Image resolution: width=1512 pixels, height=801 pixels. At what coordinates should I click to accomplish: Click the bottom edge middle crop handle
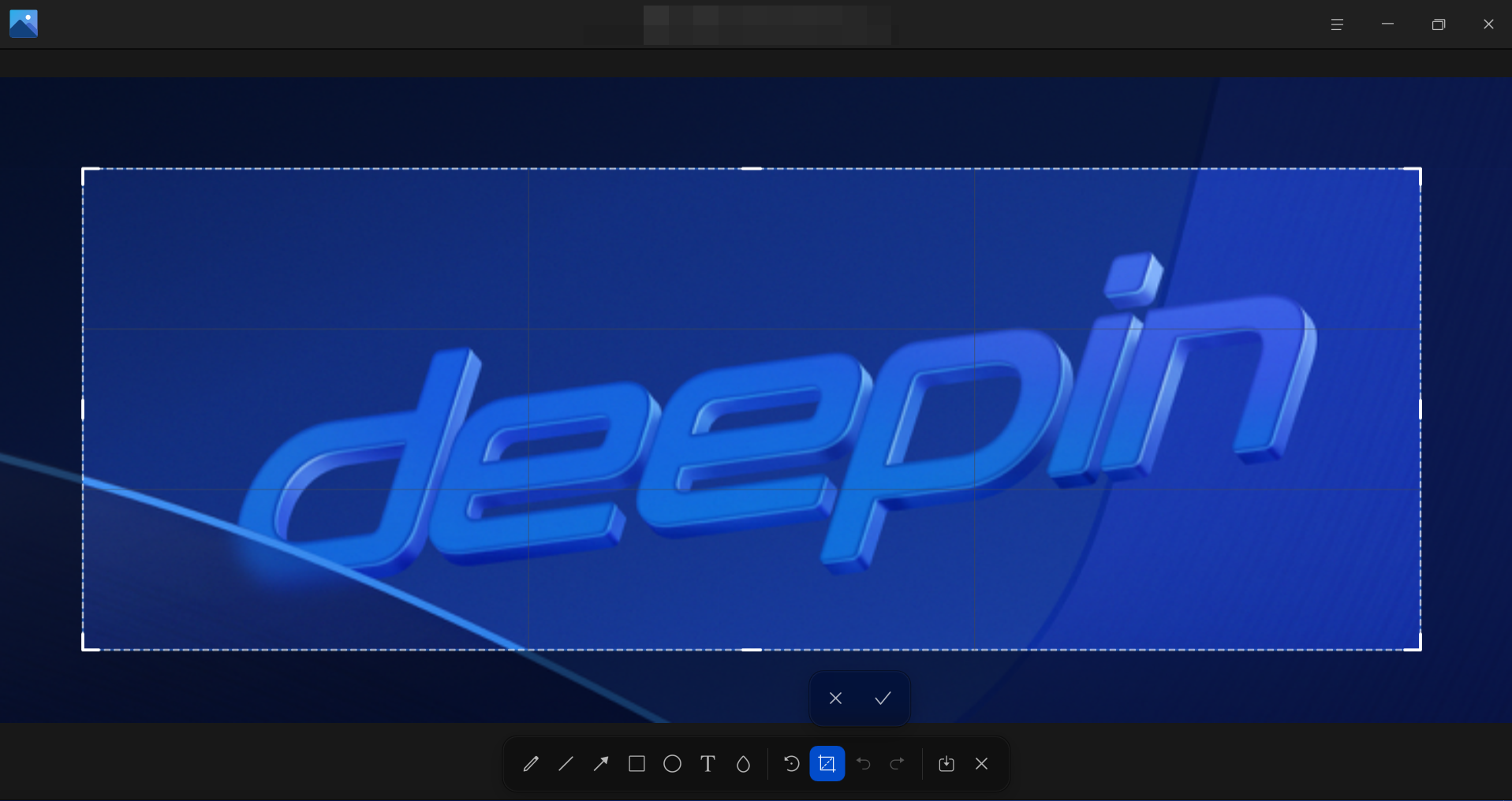point(752,650)
